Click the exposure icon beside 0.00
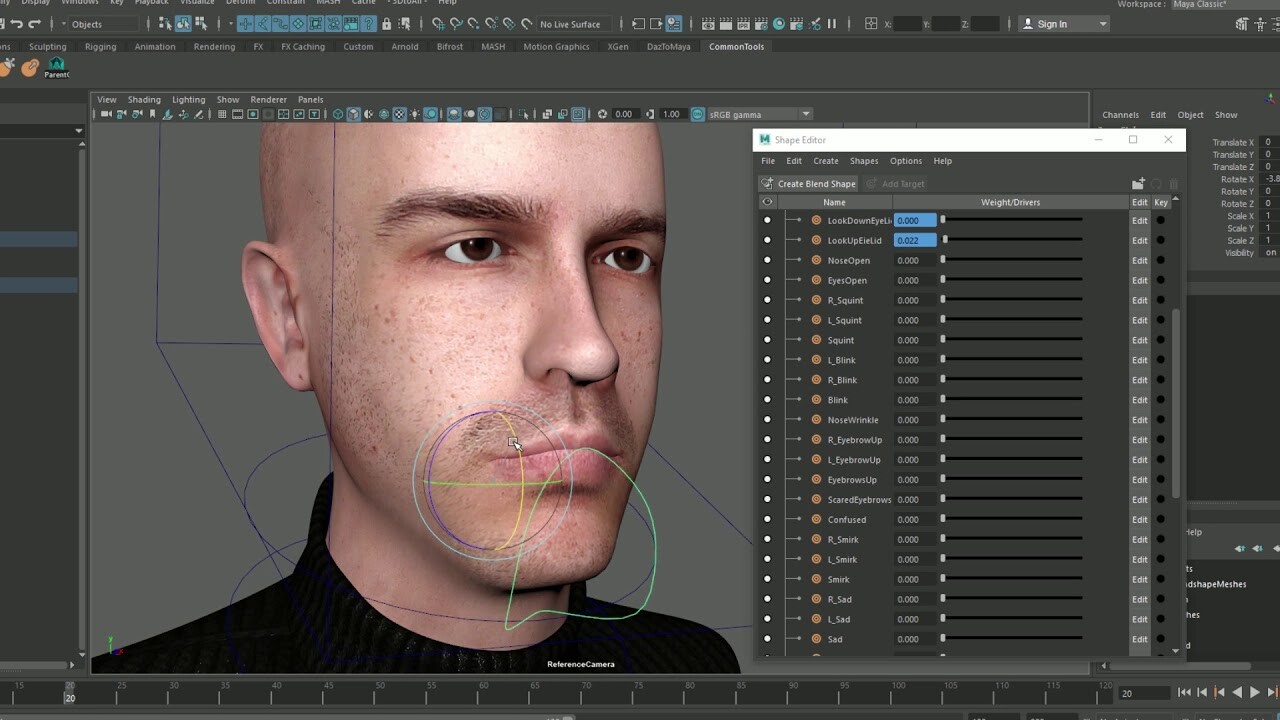 tap(602, 114)
